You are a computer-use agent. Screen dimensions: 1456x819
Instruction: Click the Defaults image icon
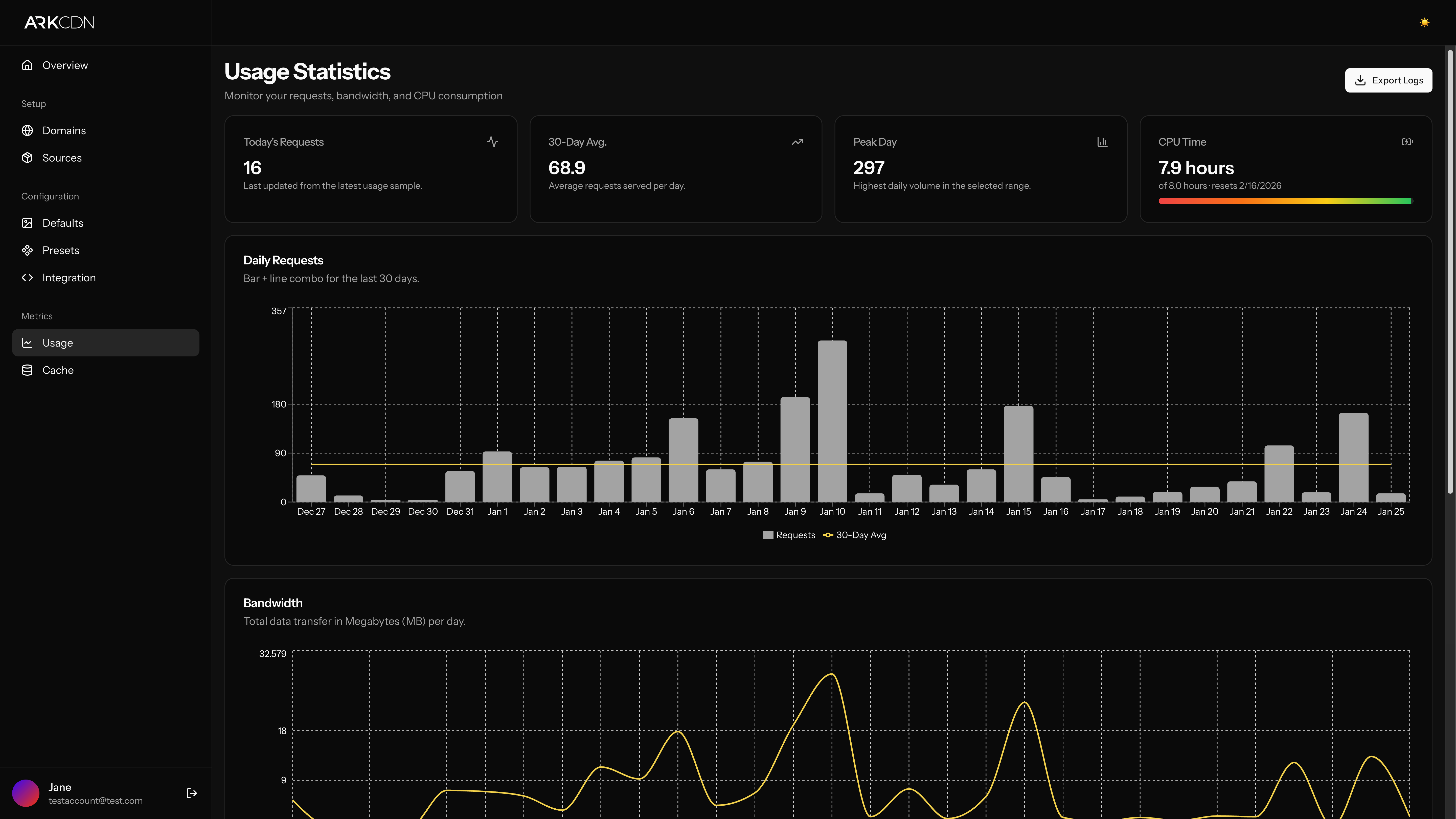[x=27, y=223]
